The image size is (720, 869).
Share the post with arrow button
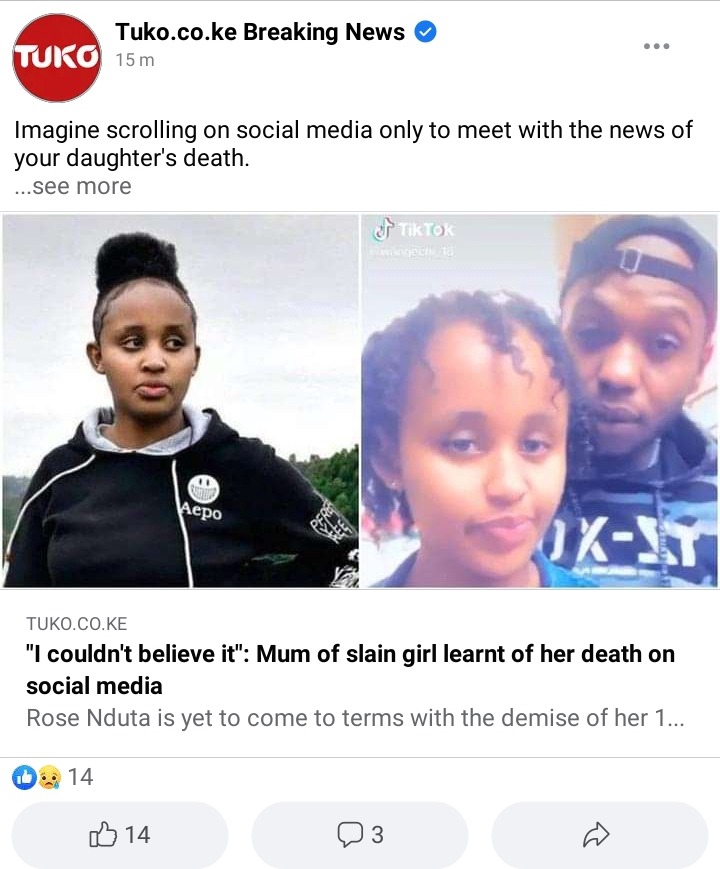pyautogui.click(x=599, y=834)
